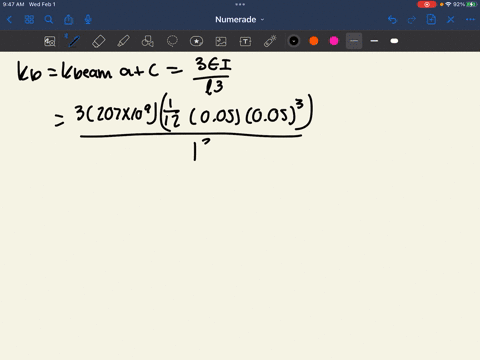Insert an image with Image tool

pos(221,41)
